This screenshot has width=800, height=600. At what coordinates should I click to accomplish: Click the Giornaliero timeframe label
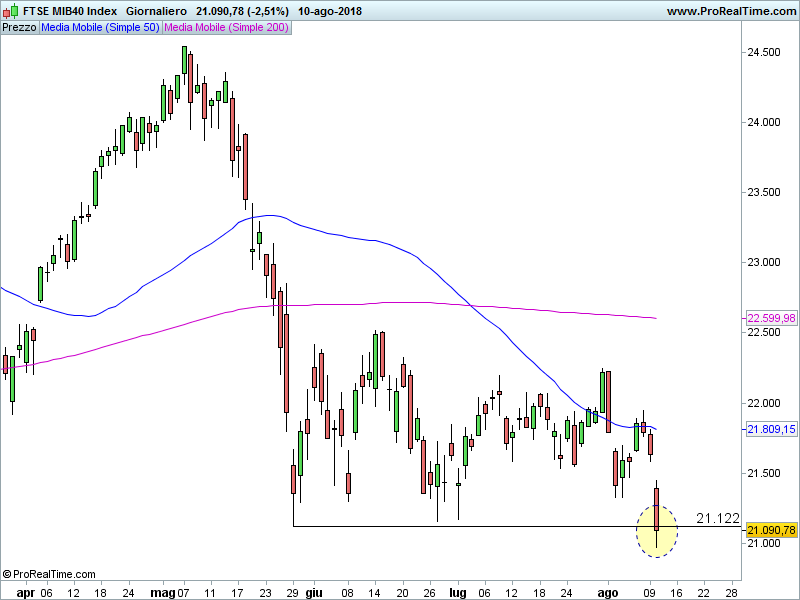(x=156, y=11)
